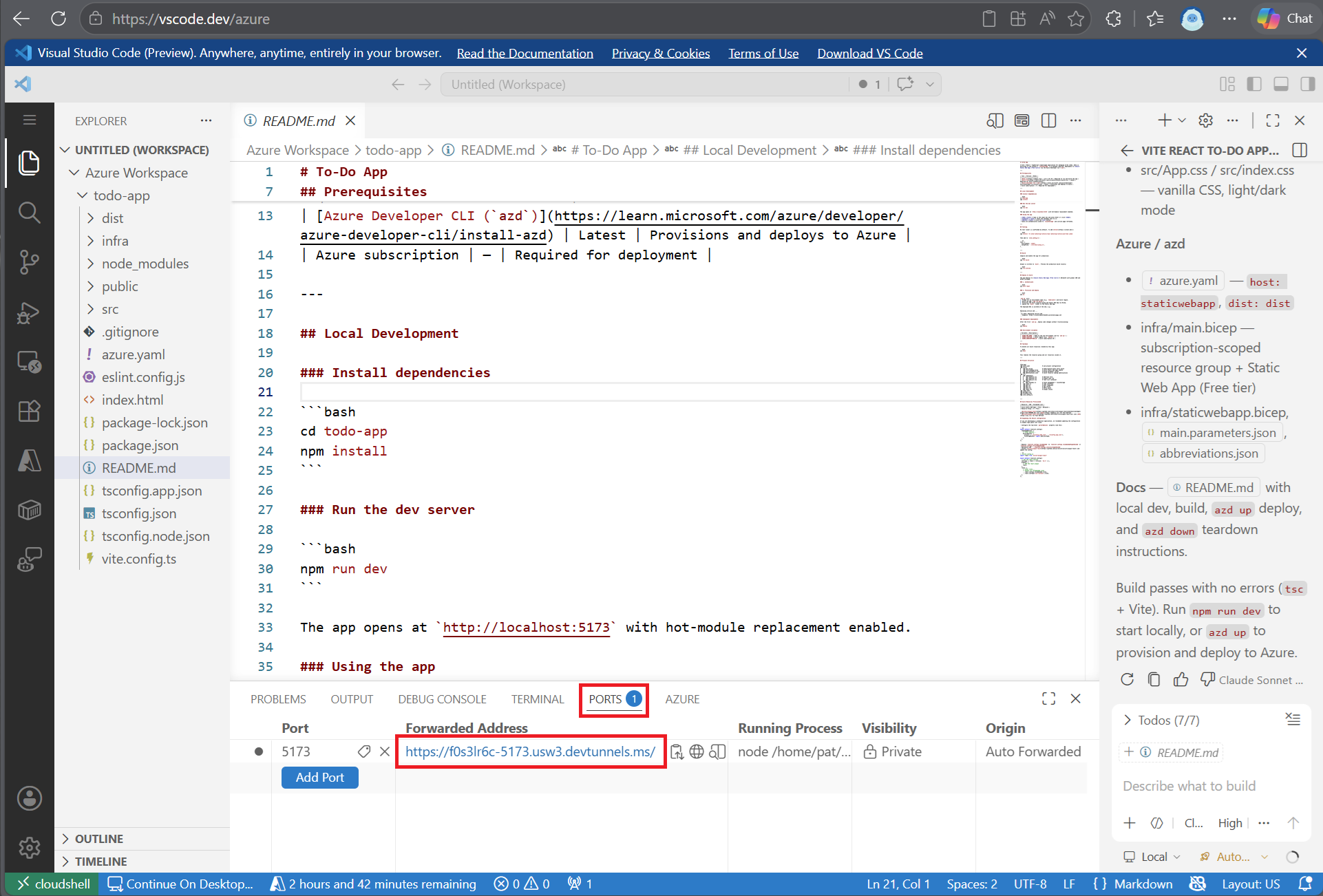Viewport: 1323px width, 896px height.
Task: Toggle the primary side bar
Action: point(1254,84)
